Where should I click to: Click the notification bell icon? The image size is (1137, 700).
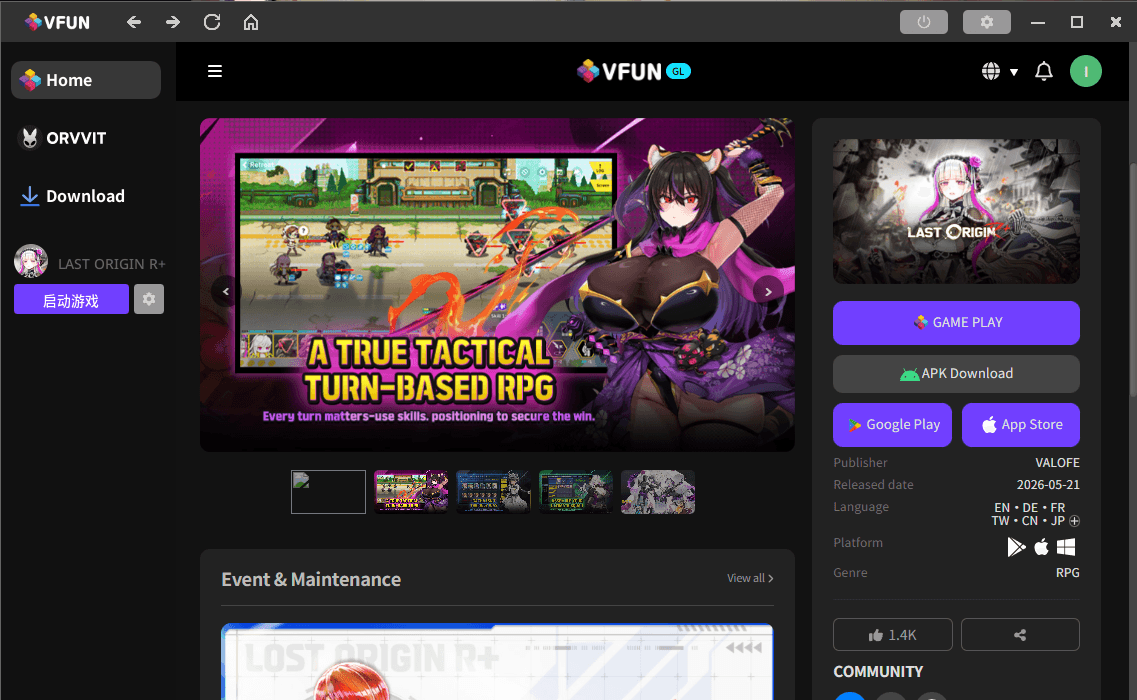click(x=1043, y=71)
